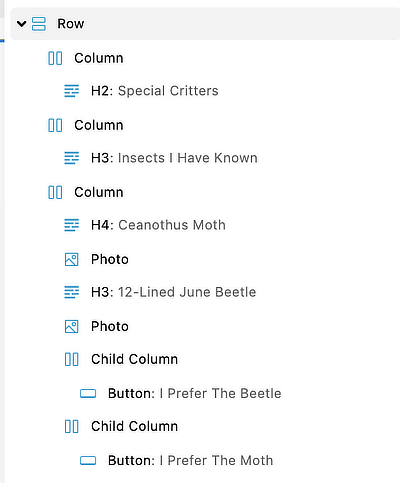The height and width of the screenshot is (483, 400).
Task: Click the photo icon below Ceanothus Moth
Action: tap(72, 259)
